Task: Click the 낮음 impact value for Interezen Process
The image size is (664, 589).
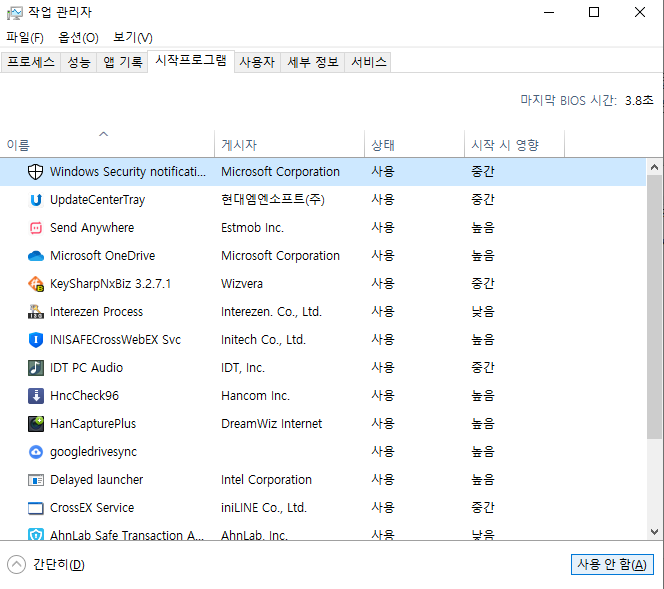Action: tap(483, 312)
